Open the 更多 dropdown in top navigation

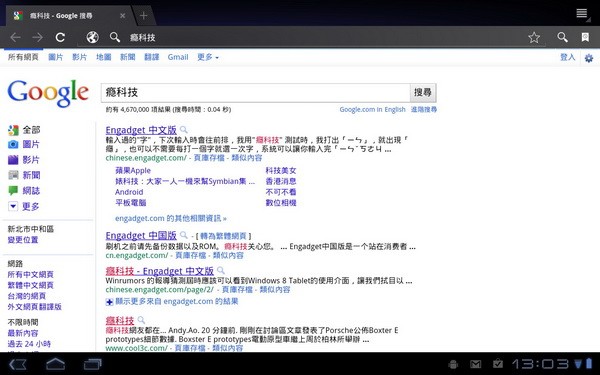[x=208, y=57]
